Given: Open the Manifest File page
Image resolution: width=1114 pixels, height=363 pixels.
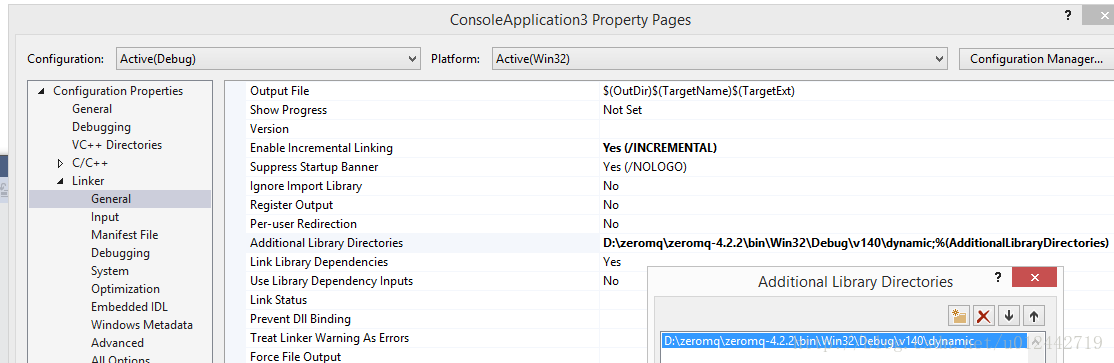Looking at the screenshot, I should coord(124,234).
